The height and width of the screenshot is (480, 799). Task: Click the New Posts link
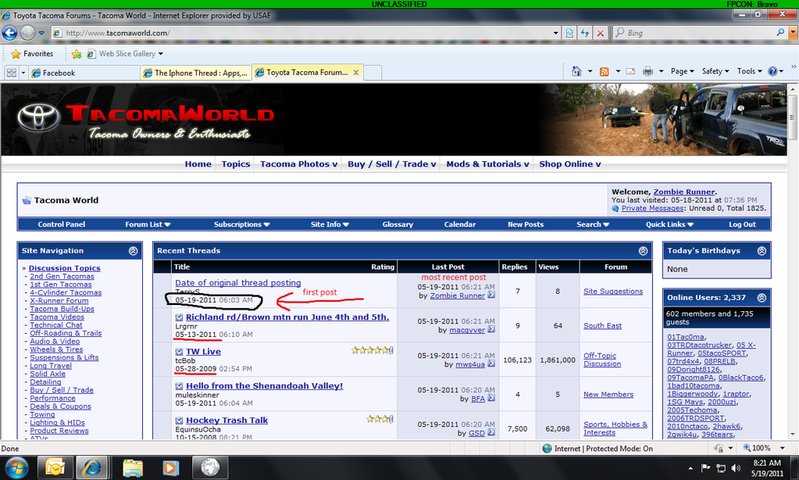tap(525, 224)
